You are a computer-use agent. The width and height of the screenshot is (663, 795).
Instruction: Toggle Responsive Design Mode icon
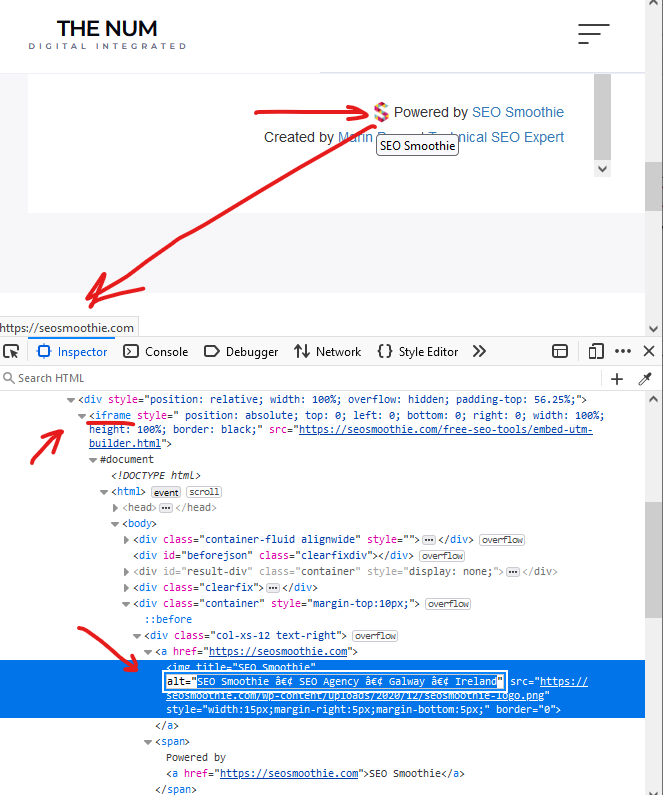click(x=596, y=351)
